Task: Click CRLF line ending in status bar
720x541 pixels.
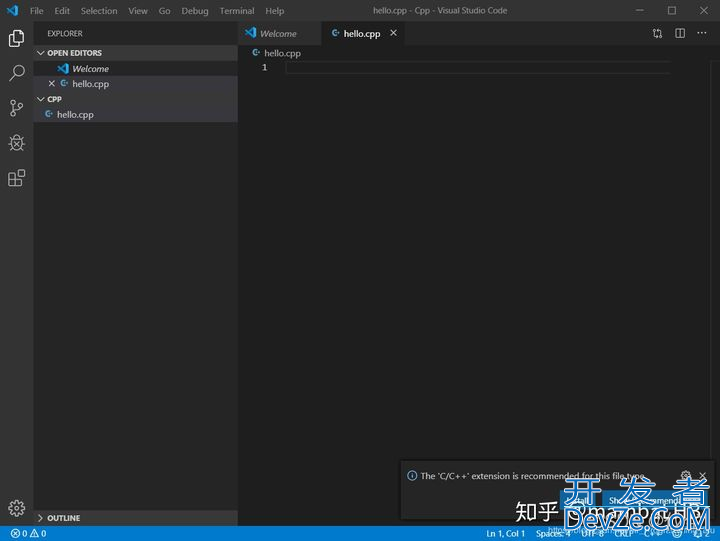Action: click(x=623, y=533)
